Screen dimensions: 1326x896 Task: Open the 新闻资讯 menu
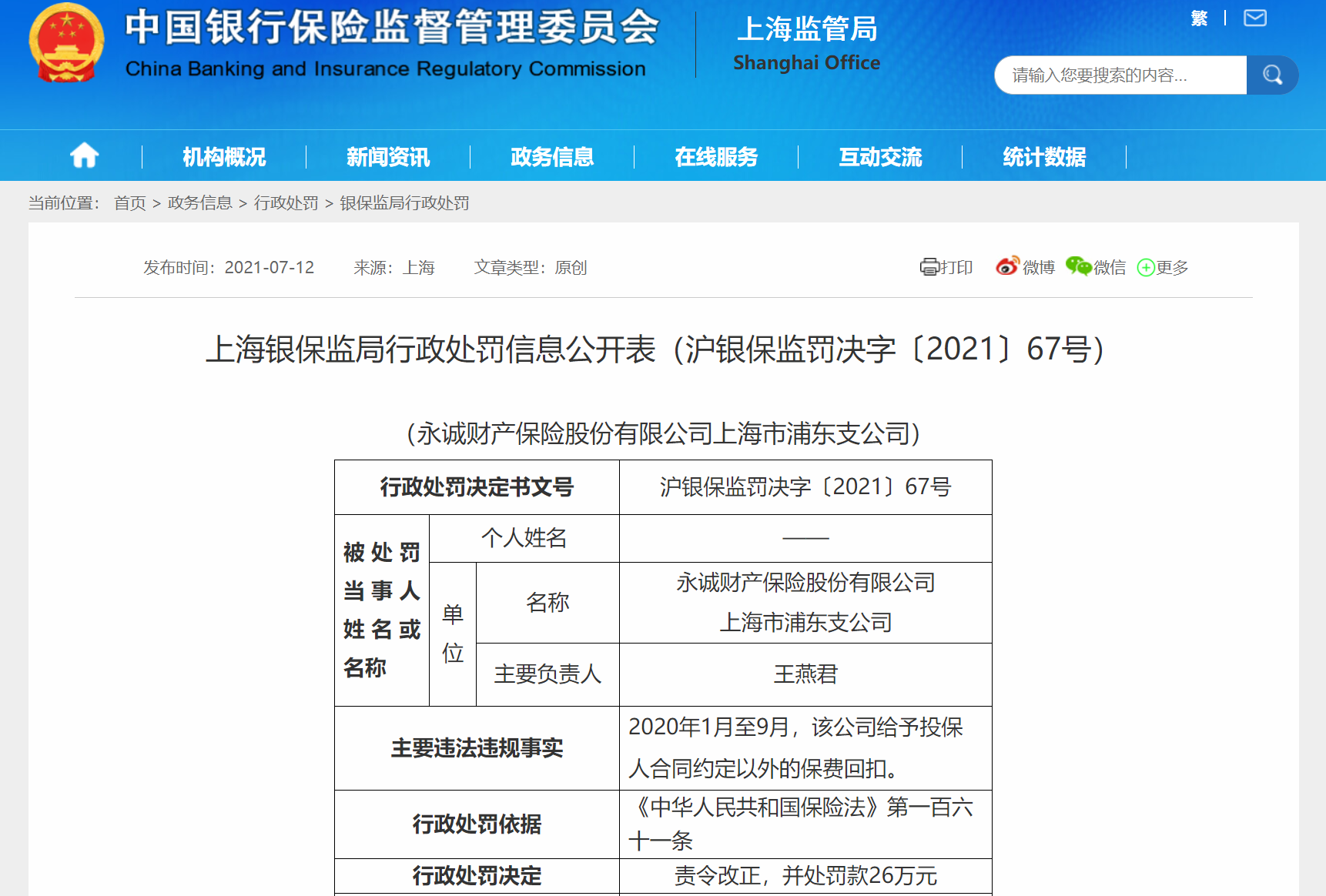pyautogui.click(x=388, y=157)
